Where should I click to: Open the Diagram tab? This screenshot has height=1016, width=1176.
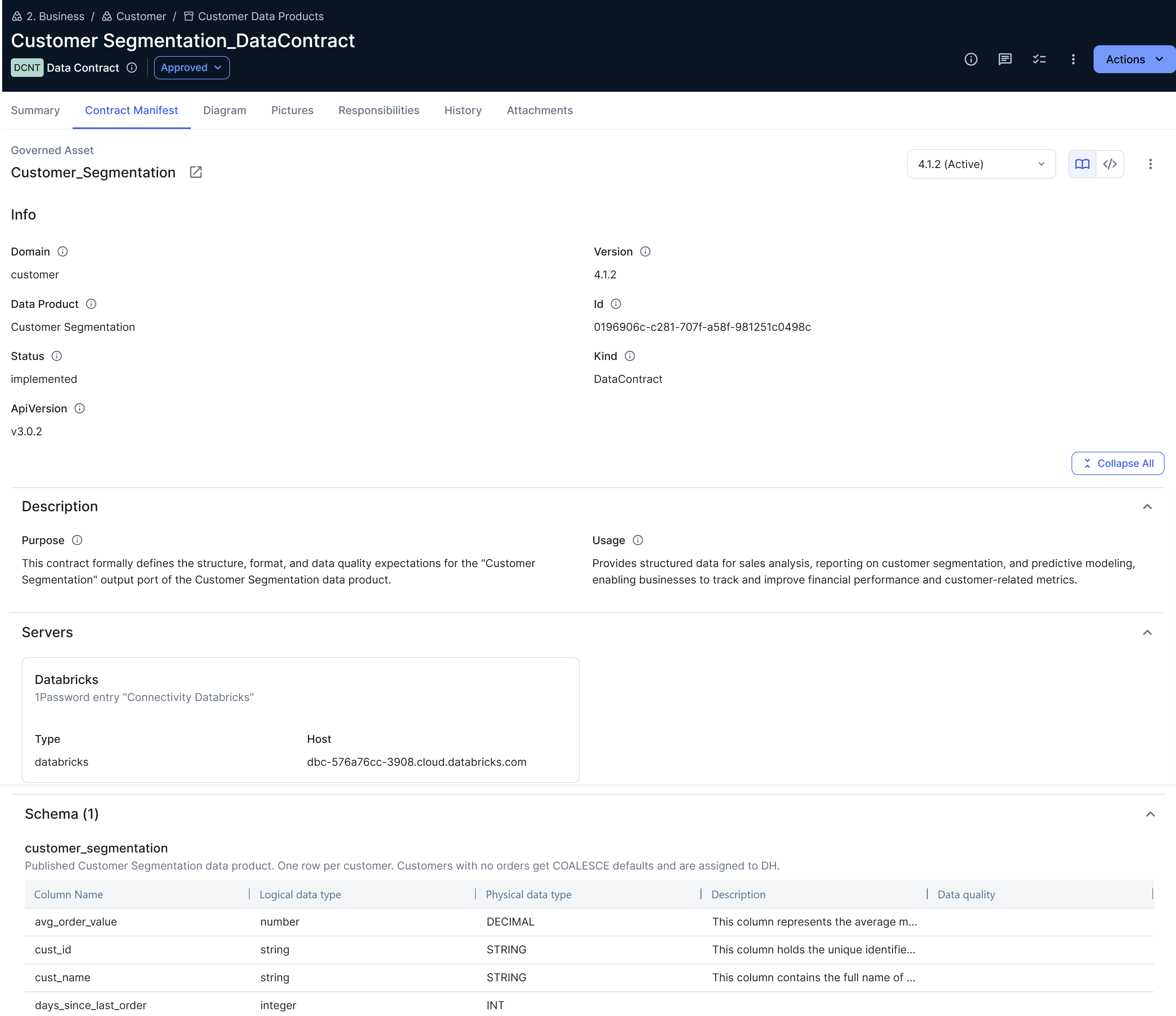pyautogui.click(x=225, y=110)
